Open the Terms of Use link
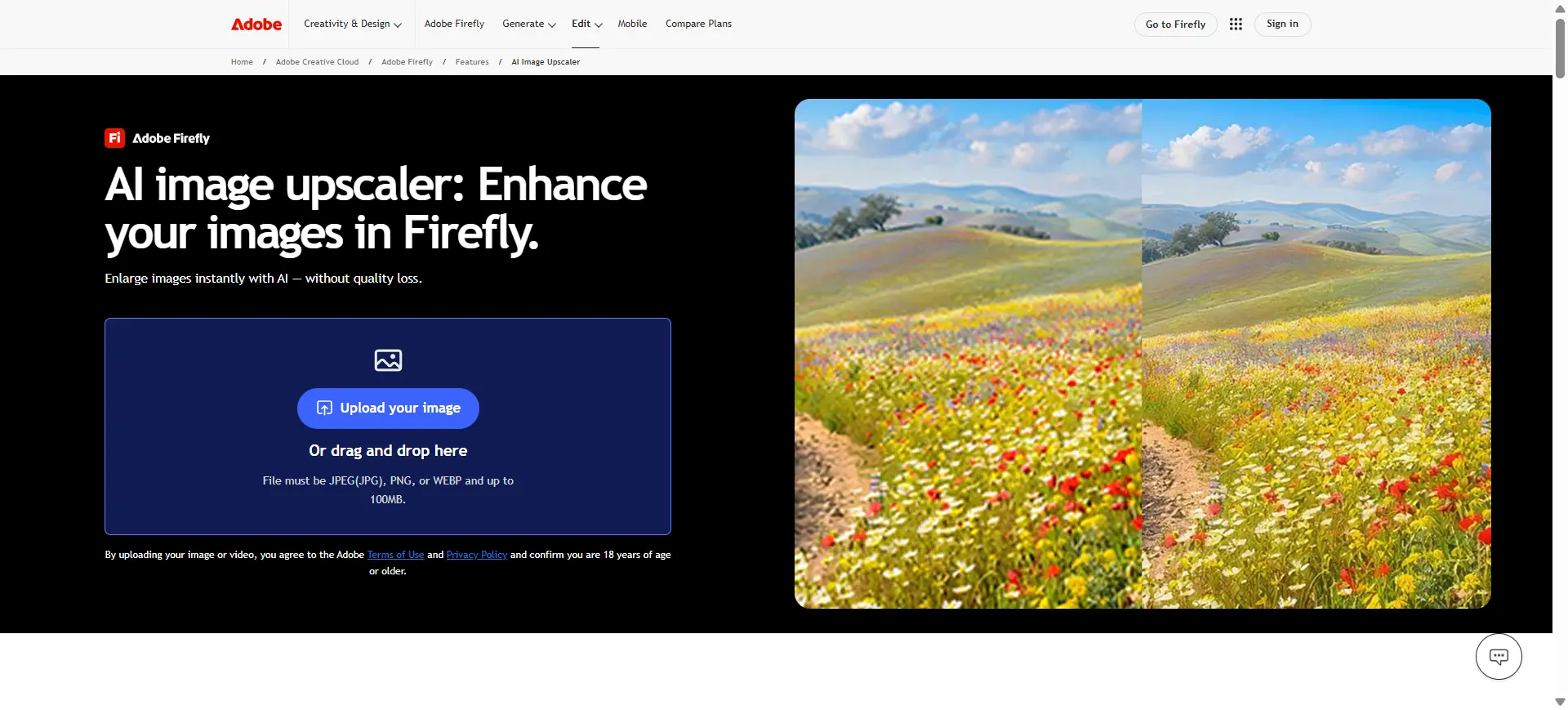This screenshot has height=710, width=1568. [395, 555]
